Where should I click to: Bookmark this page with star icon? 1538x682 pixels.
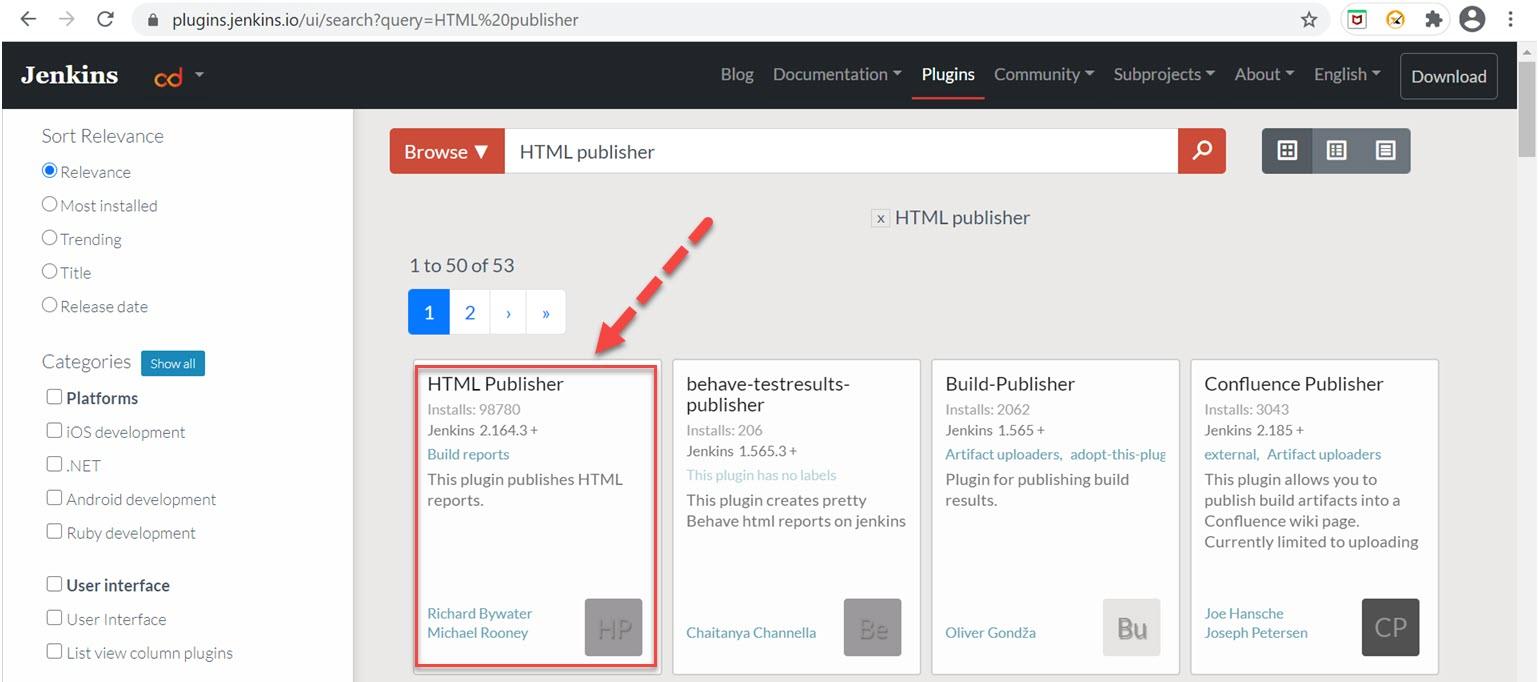[1309, 19]
